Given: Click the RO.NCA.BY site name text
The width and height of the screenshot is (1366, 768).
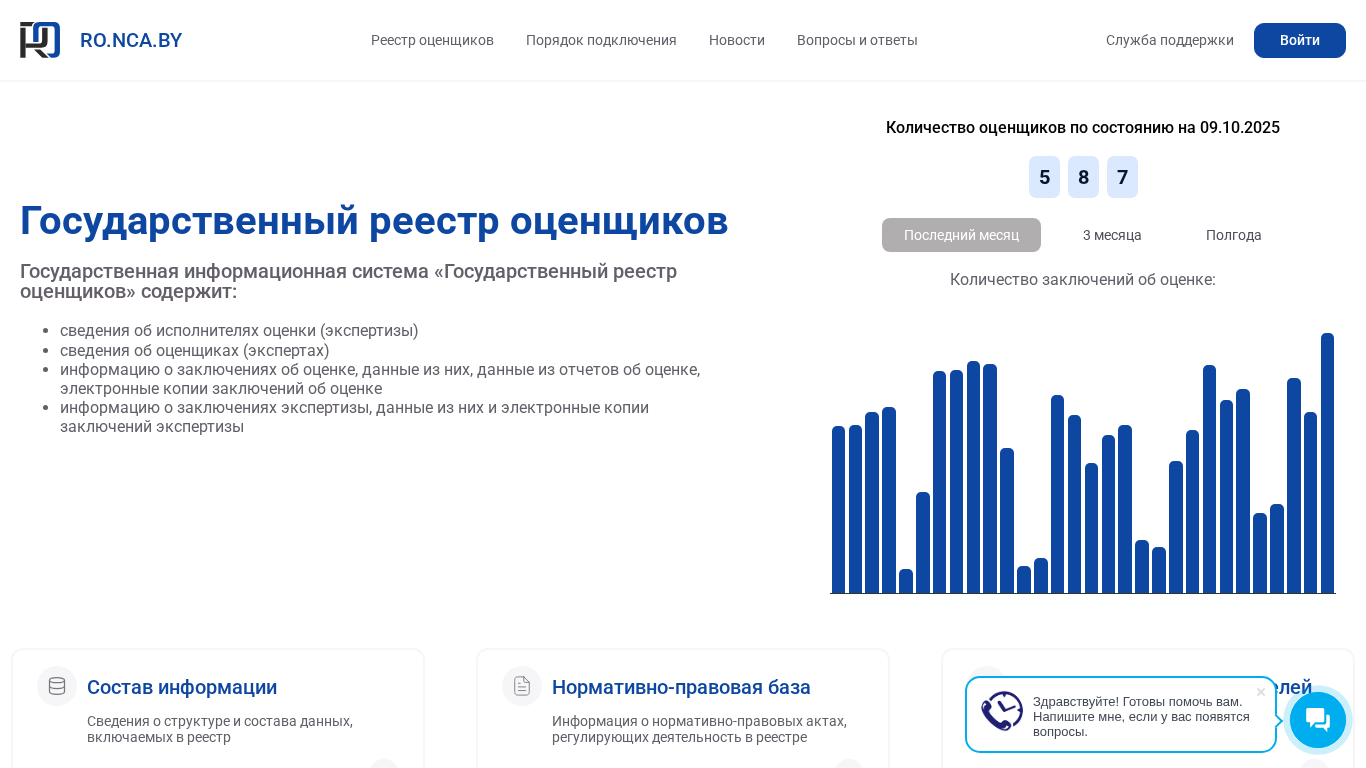Looking at the screenshot, I should (x=131, y=40).
